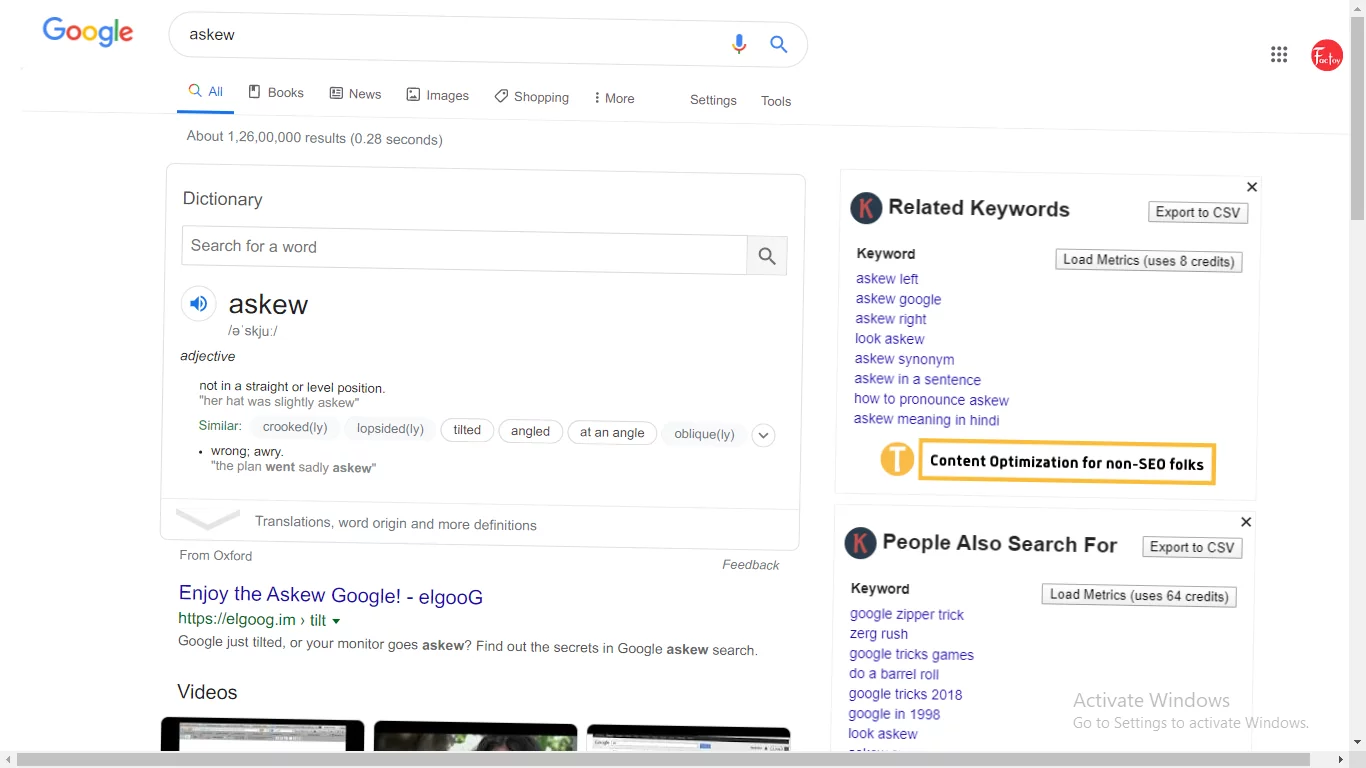Screen dimensions: 1366x768
Task: Click Export to CSV in Related Keywords
Action: (1197, 212)
